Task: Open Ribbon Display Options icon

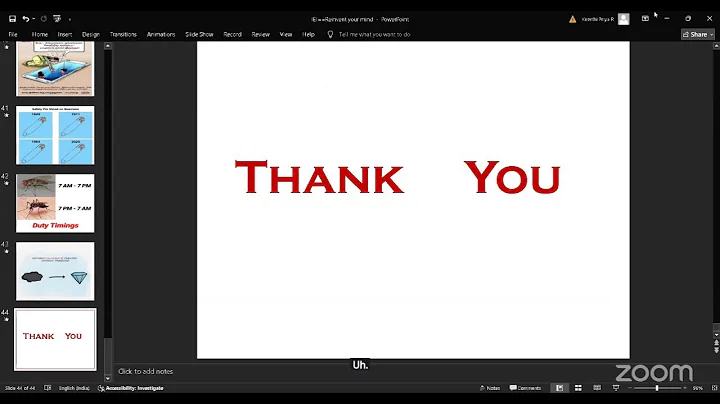Action: pyautogui.click(x=645, y=18)
